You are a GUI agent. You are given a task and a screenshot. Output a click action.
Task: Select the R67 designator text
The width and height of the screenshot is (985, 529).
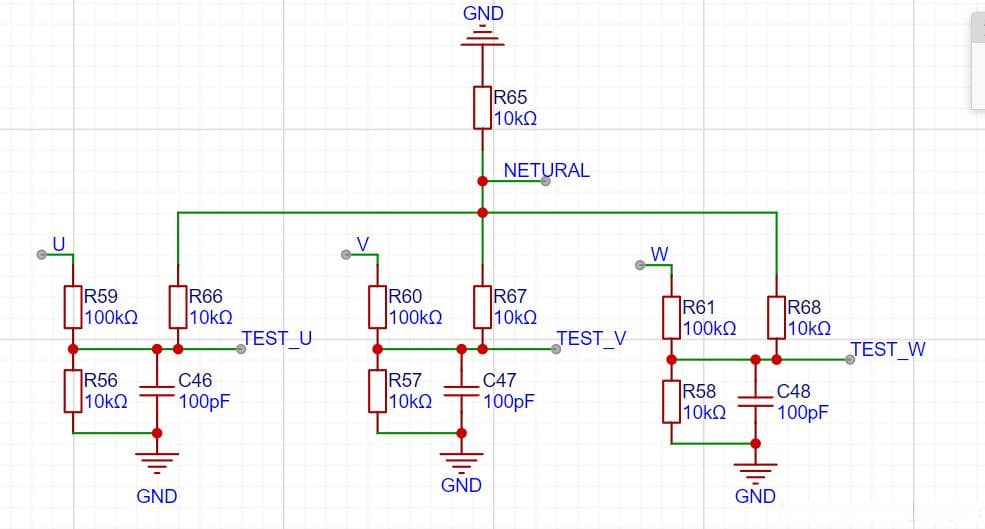tap(510, 296)
